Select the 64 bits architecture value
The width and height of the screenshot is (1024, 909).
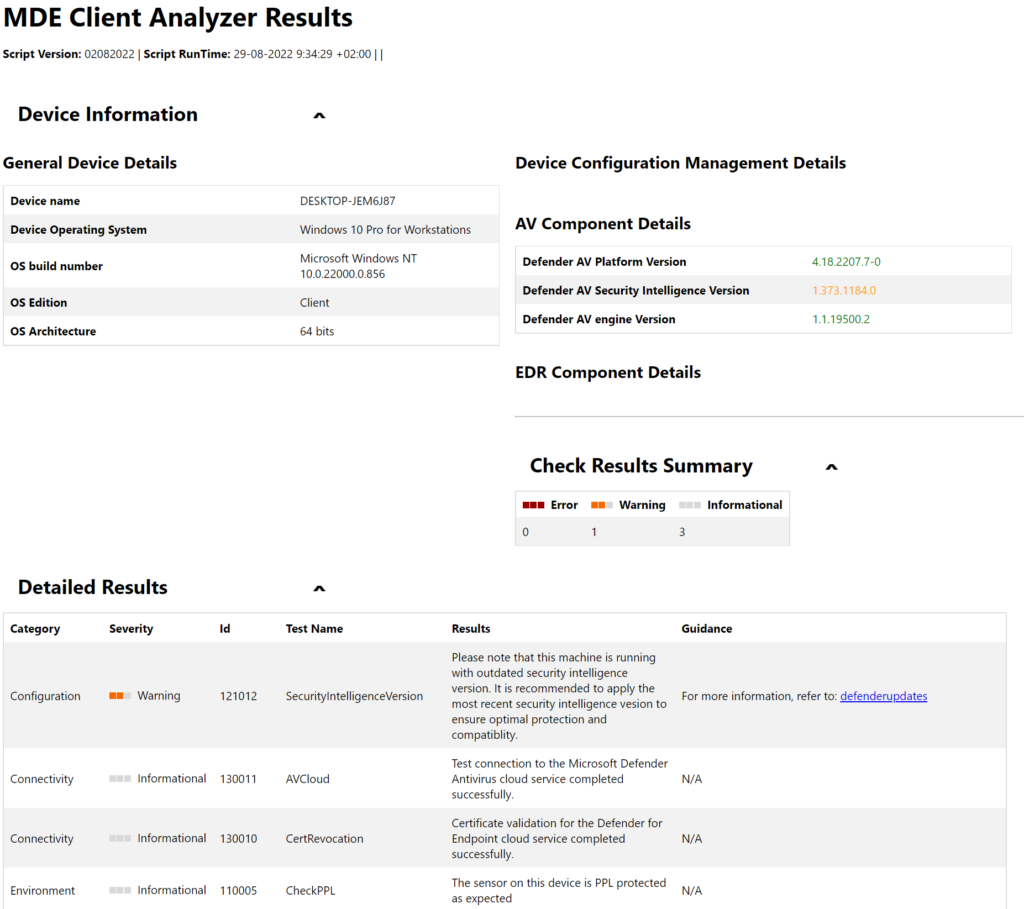[317, 331]
